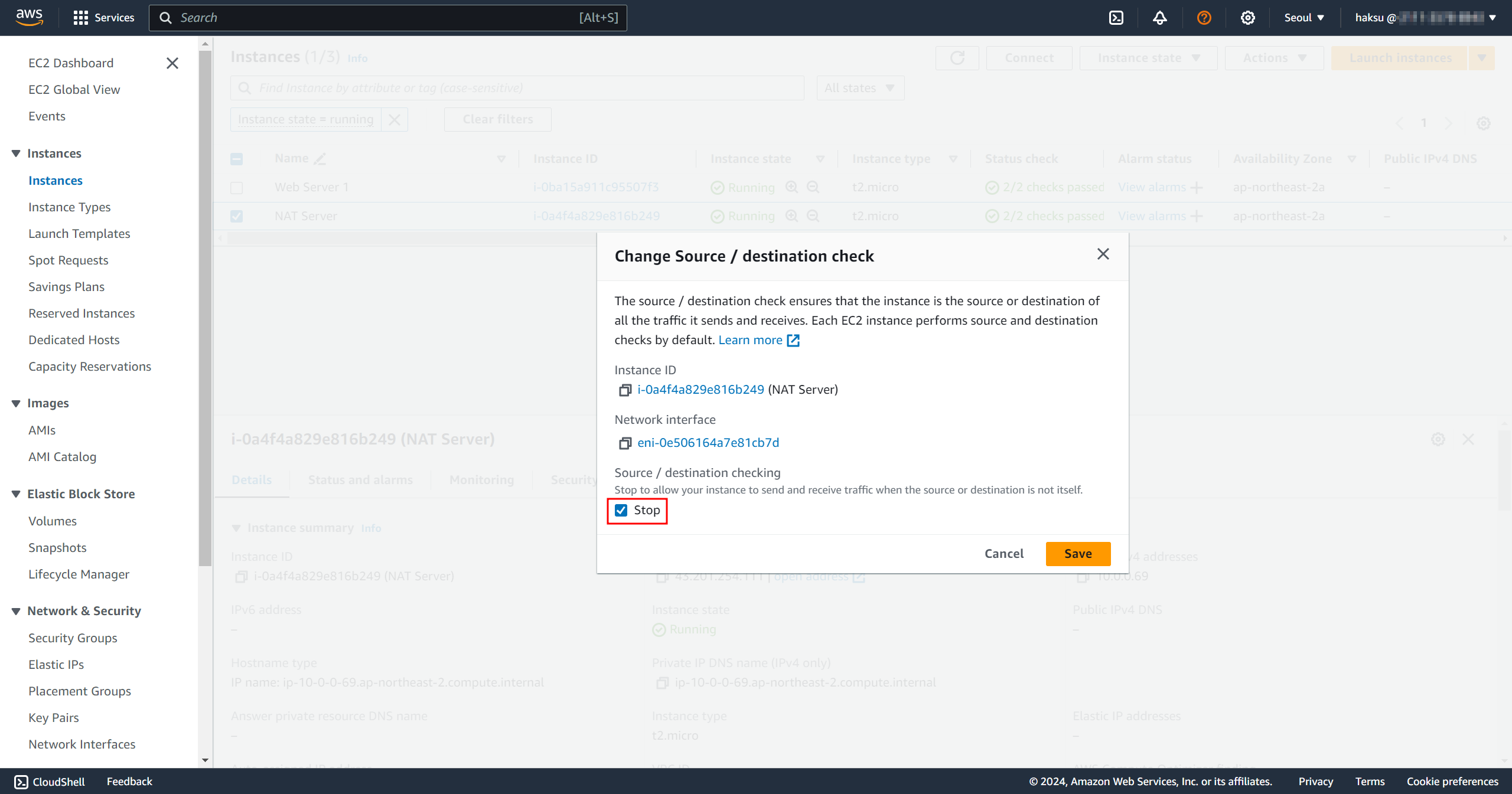
Task: Click the top search input field
Action: point(378,18)
